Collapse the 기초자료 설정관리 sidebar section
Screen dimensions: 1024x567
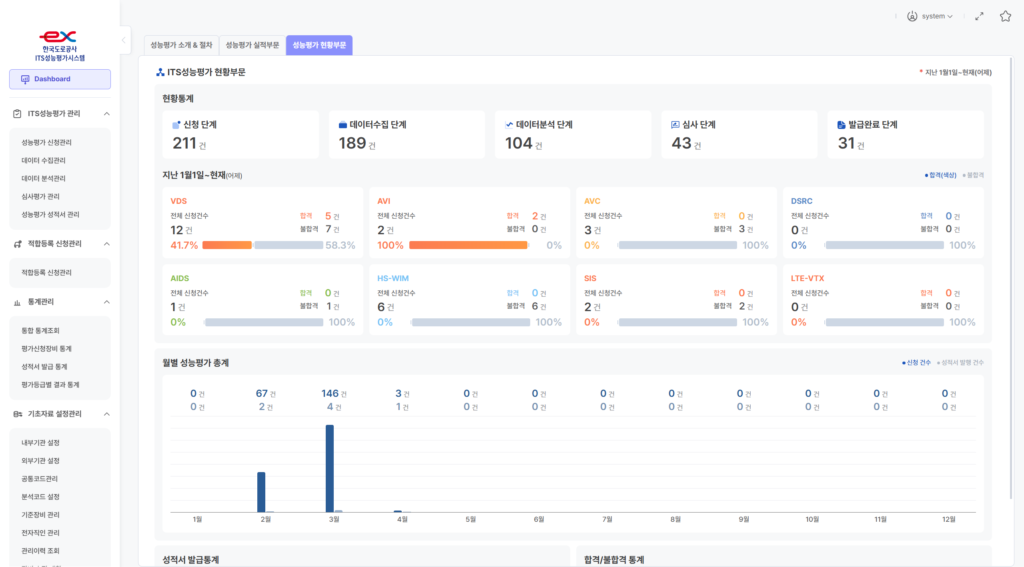106,414
